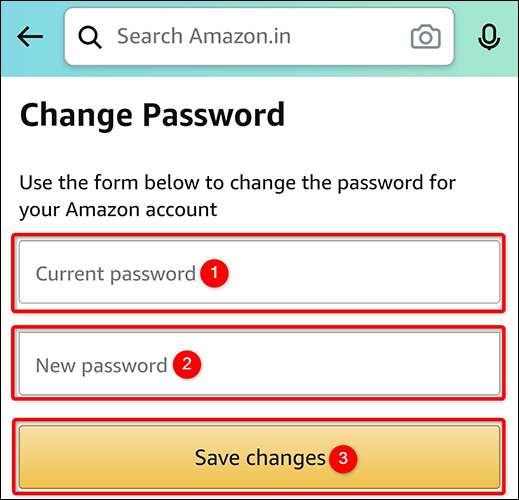Focus the Search Amazon.in field
Viewport: 519px width, 500px height.
click(259, 37)
